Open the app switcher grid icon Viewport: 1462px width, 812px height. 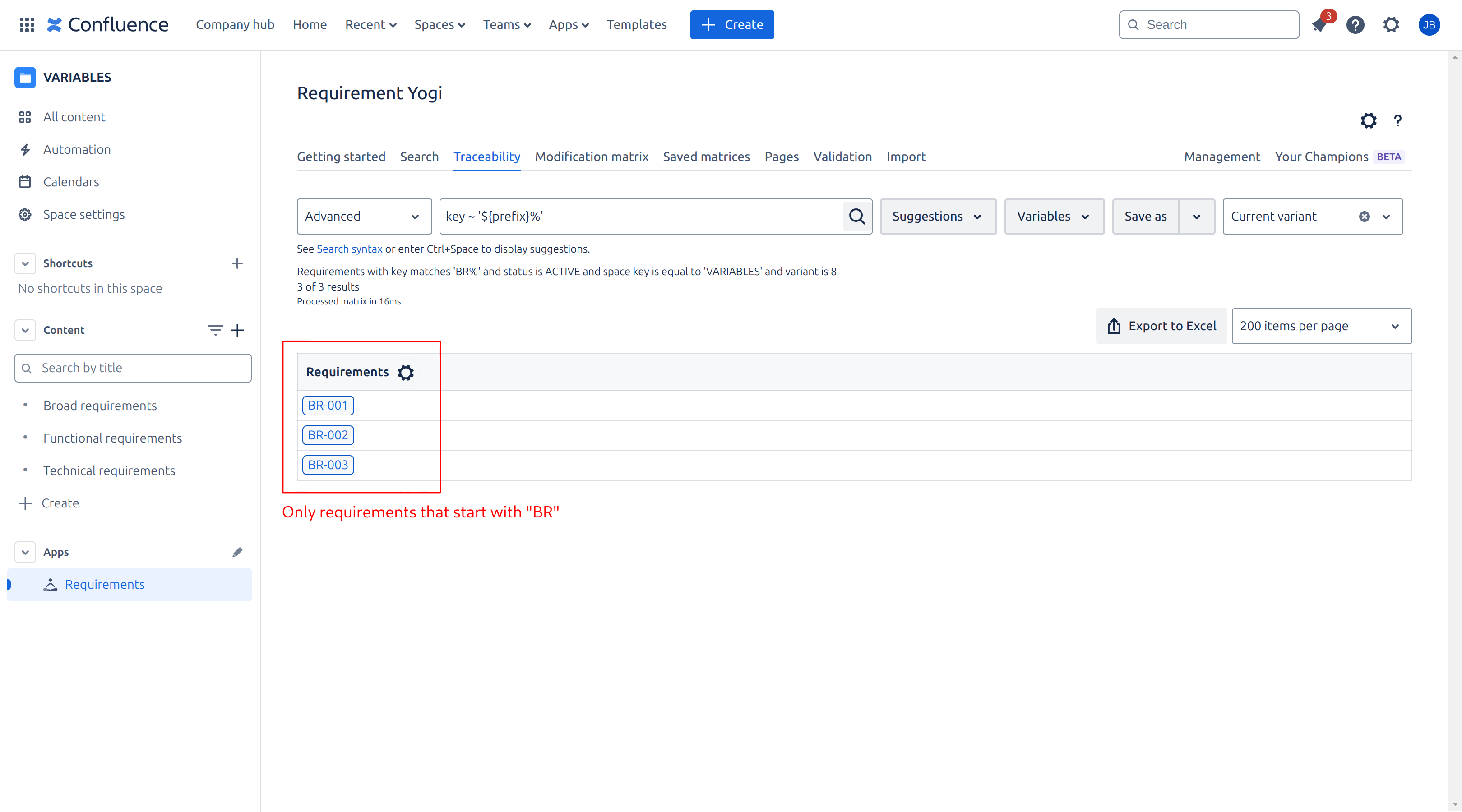pyautogui.click(x=27, y=25)
